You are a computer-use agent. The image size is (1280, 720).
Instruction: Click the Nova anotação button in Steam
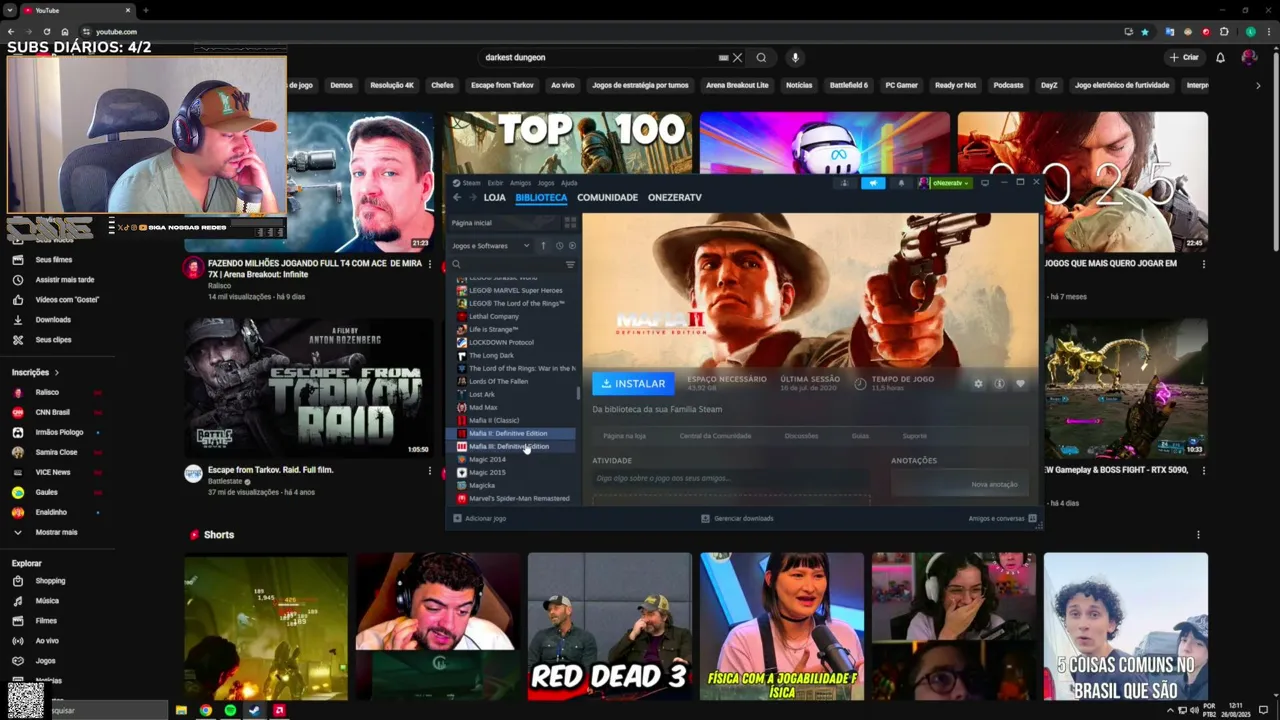[x=994, y=484]
